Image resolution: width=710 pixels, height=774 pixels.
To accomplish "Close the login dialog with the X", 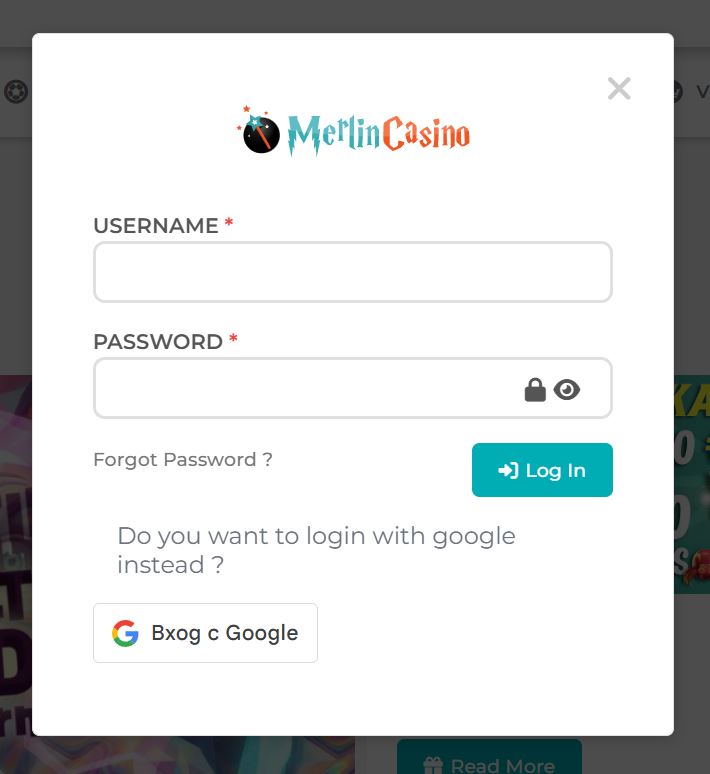I will [619, 89].
